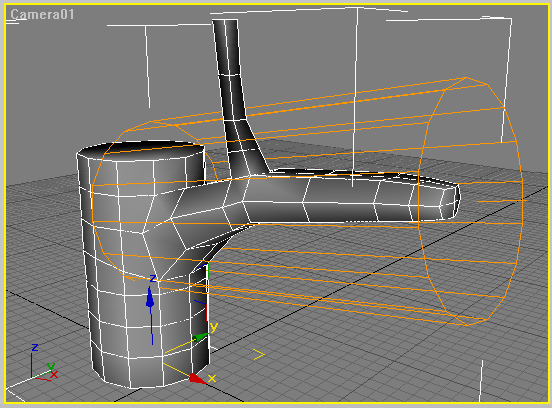
Task: Click the yellow Y label of the gizmo
Action: coord(214,327)
